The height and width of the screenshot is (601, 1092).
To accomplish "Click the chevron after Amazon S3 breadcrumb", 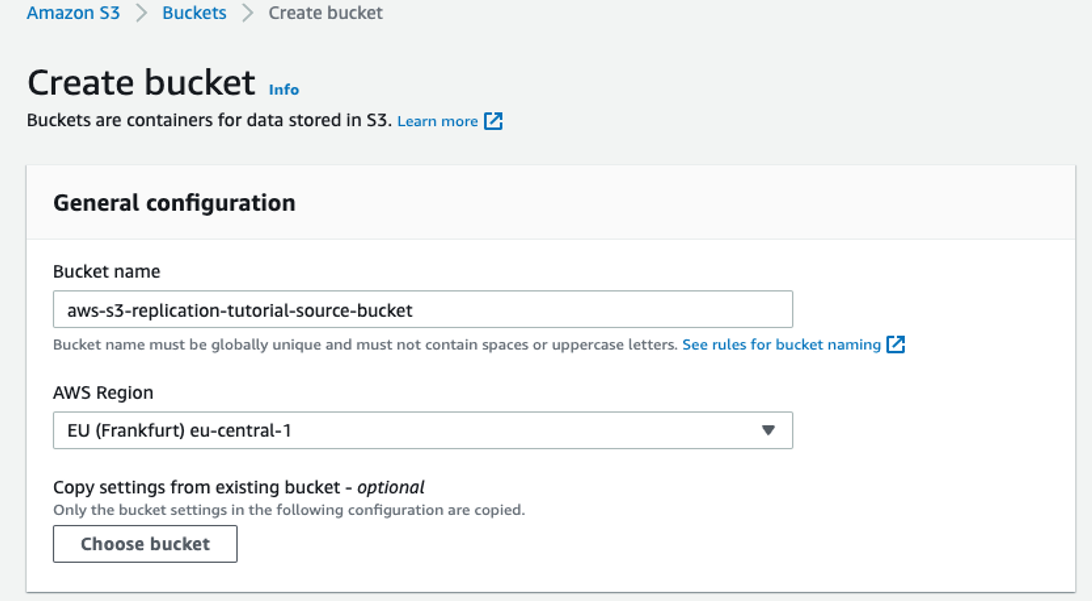I will 141,14.
